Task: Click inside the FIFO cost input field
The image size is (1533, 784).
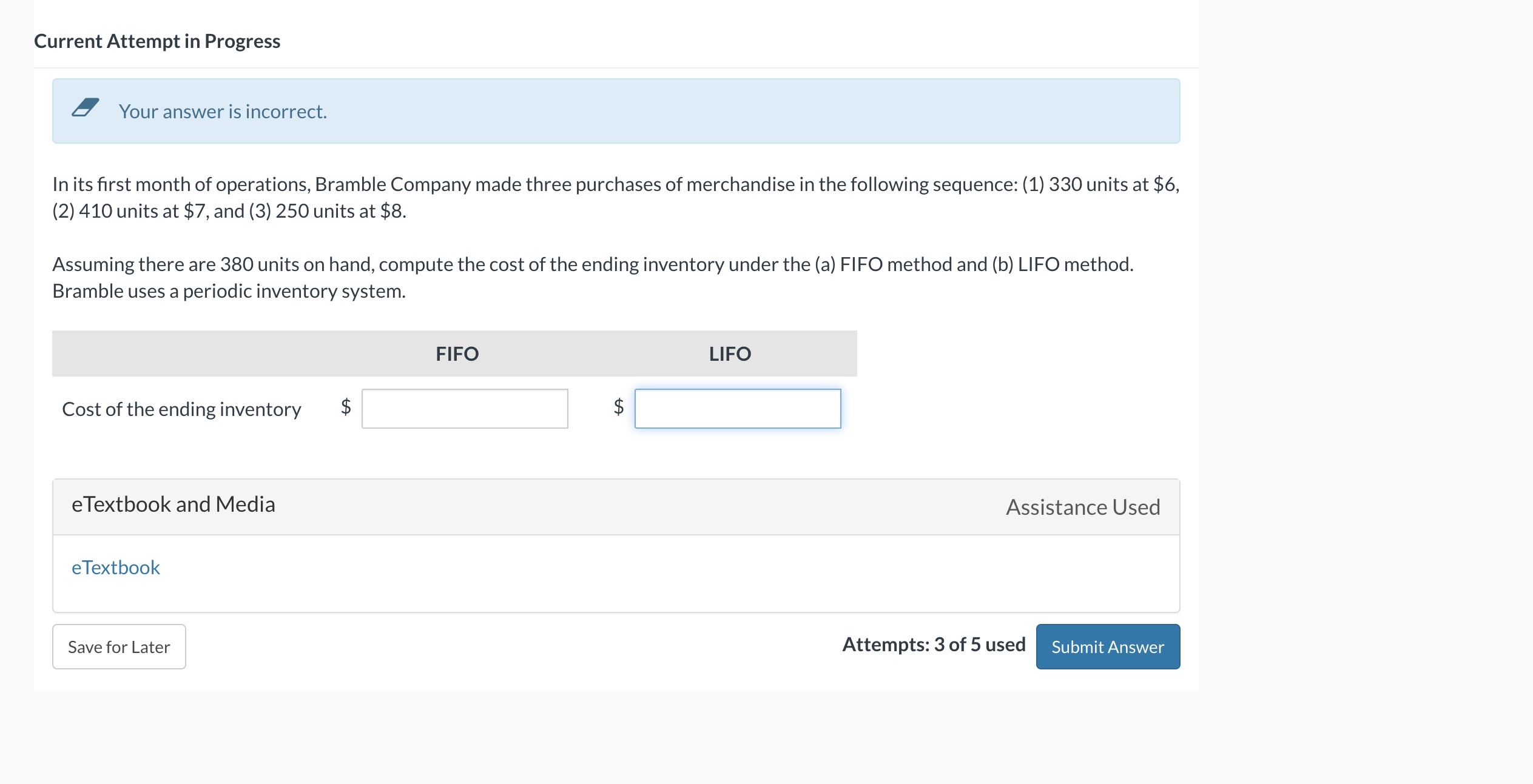Action: [x=465, y=409]
